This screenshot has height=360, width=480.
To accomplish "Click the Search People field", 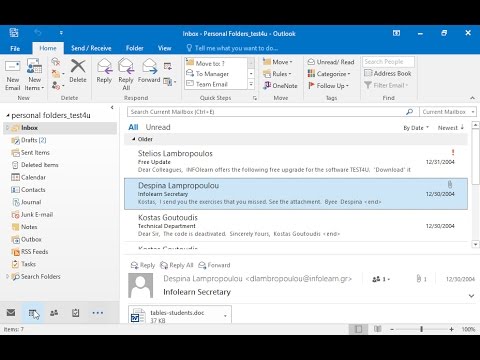I will pyautogui.click(x=388, y=62).
